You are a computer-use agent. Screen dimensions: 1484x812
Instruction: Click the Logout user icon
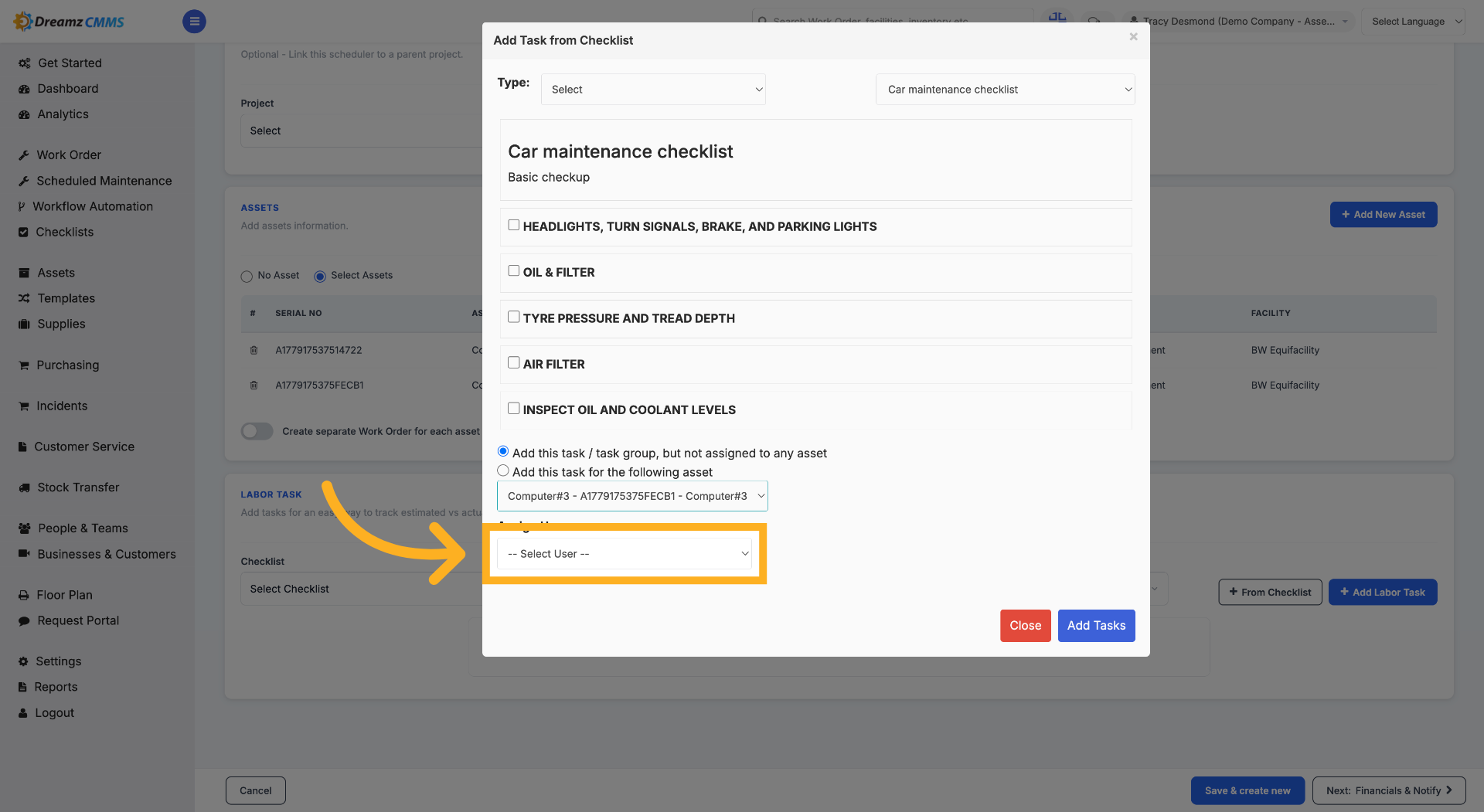(x=23, y=713)
